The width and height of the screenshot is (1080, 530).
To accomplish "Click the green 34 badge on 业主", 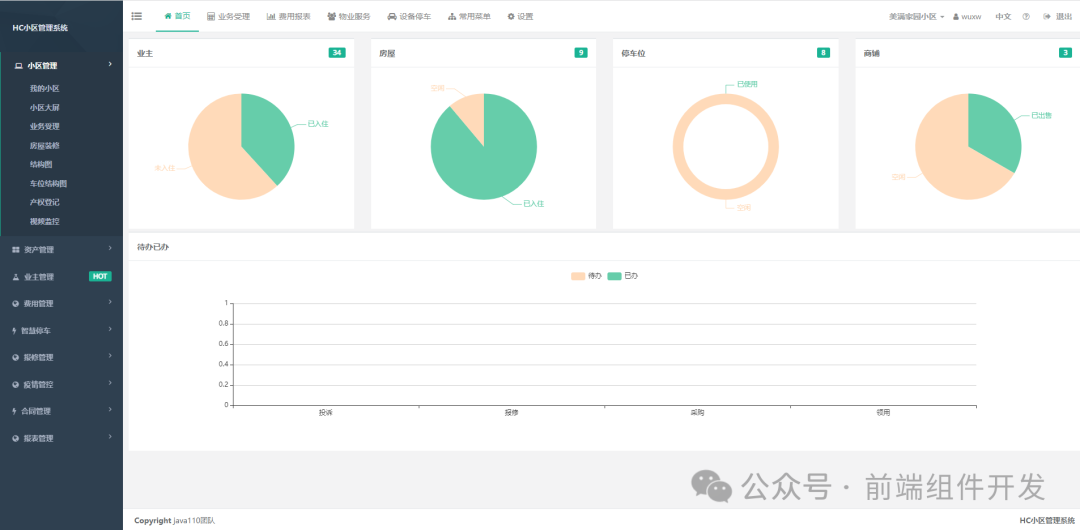I will point(337,53).
